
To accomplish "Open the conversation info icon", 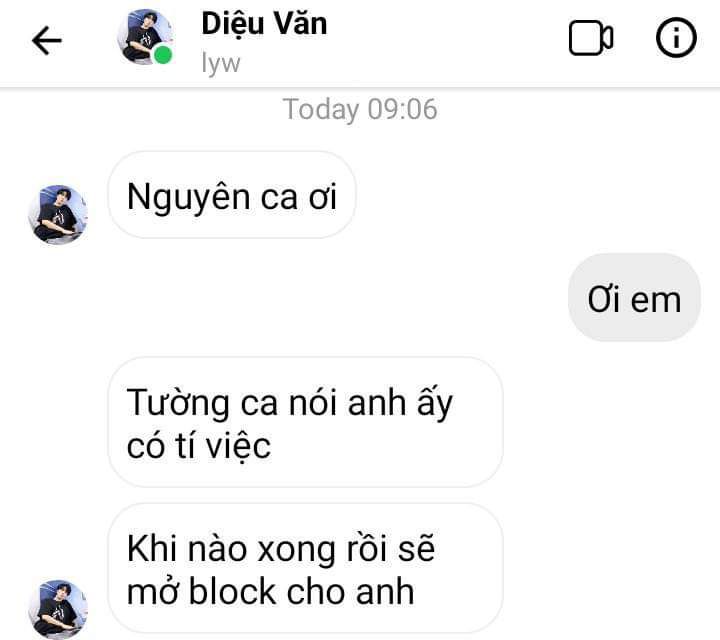I will (x=676, y=38).
